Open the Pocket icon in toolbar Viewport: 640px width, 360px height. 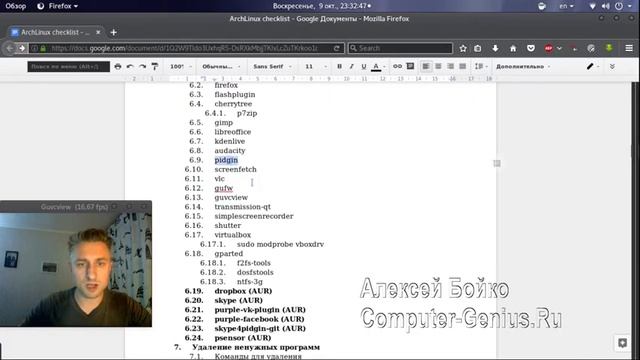(x=531, y=48)
